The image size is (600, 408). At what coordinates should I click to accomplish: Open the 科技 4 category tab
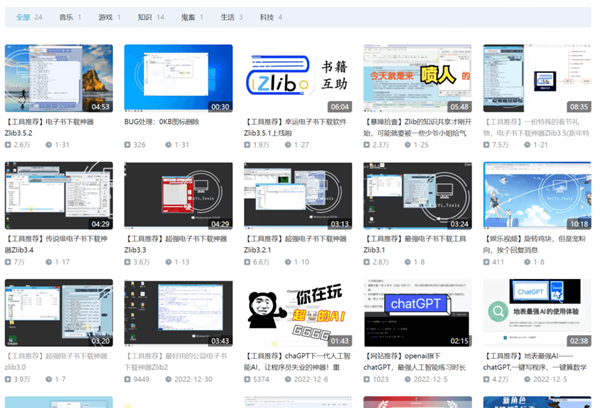coord(271,17)
